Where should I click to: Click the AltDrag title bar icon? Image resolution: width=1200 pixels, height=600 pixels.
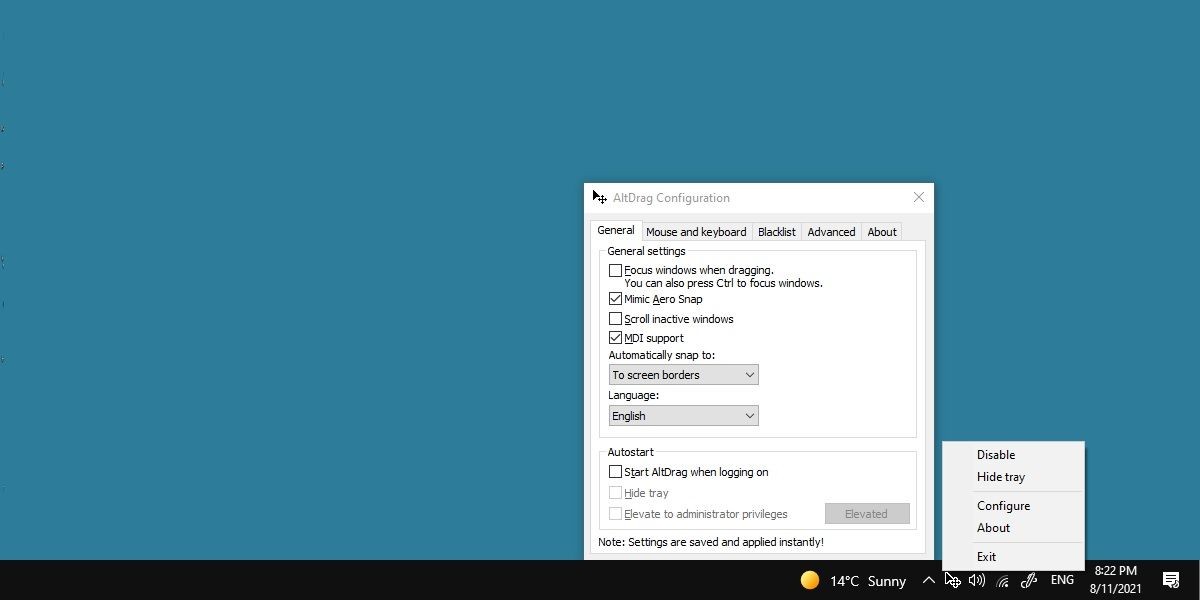click(x=599, y=197)
